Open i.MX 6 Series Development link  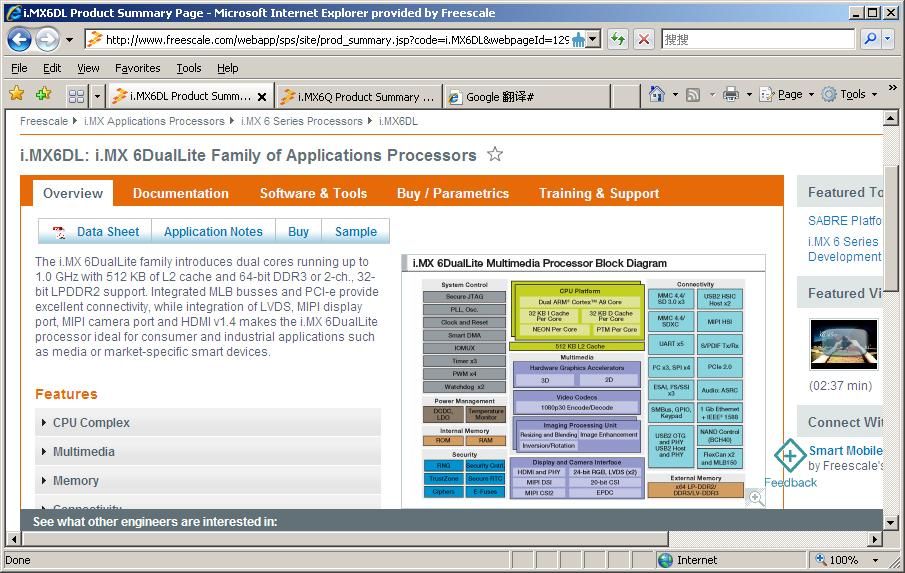point(844,249)
